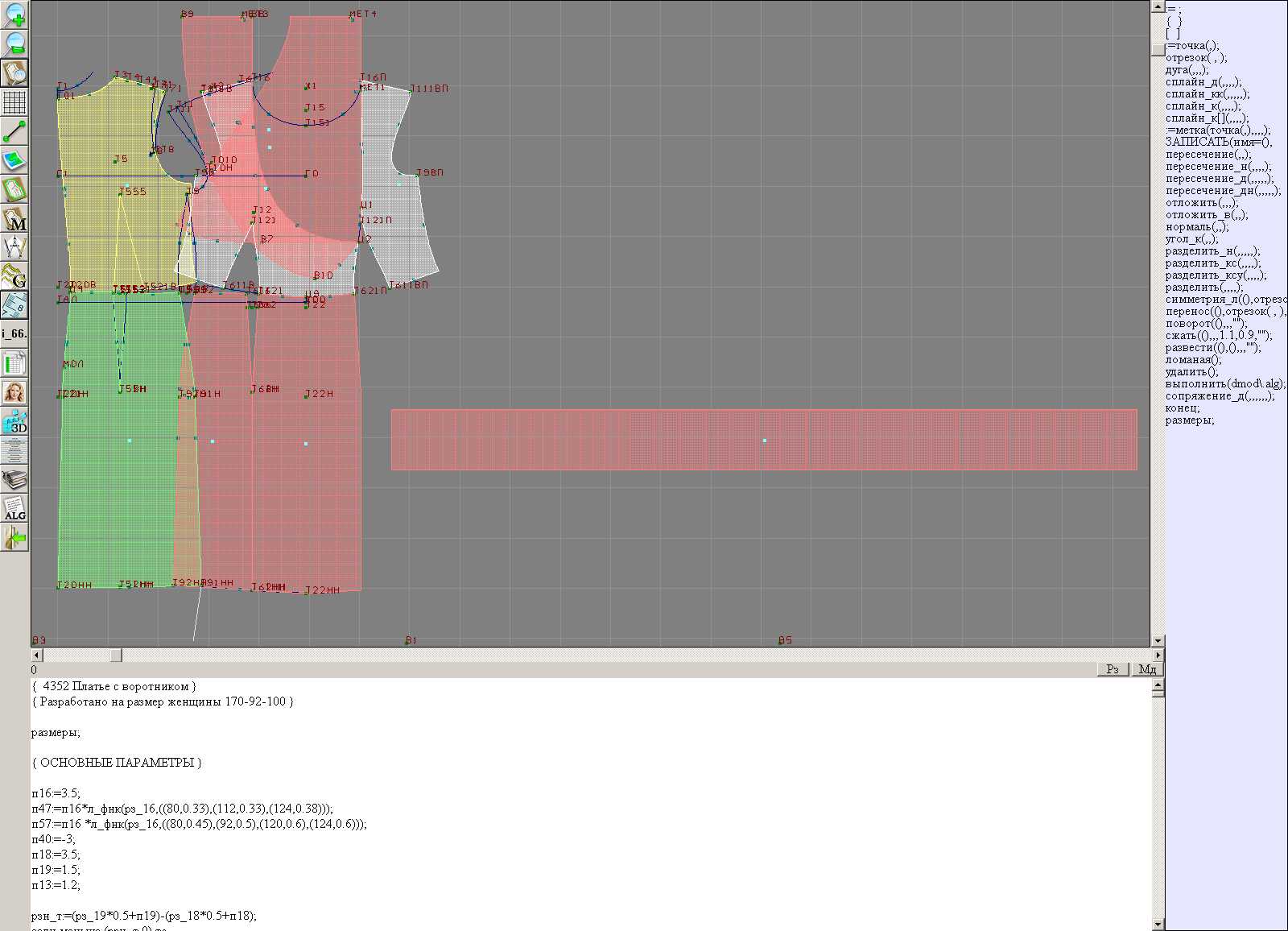Click the pattern with M icon
Screen dimensions: 1288x931
pyautogui.click(x=14, y=219)
